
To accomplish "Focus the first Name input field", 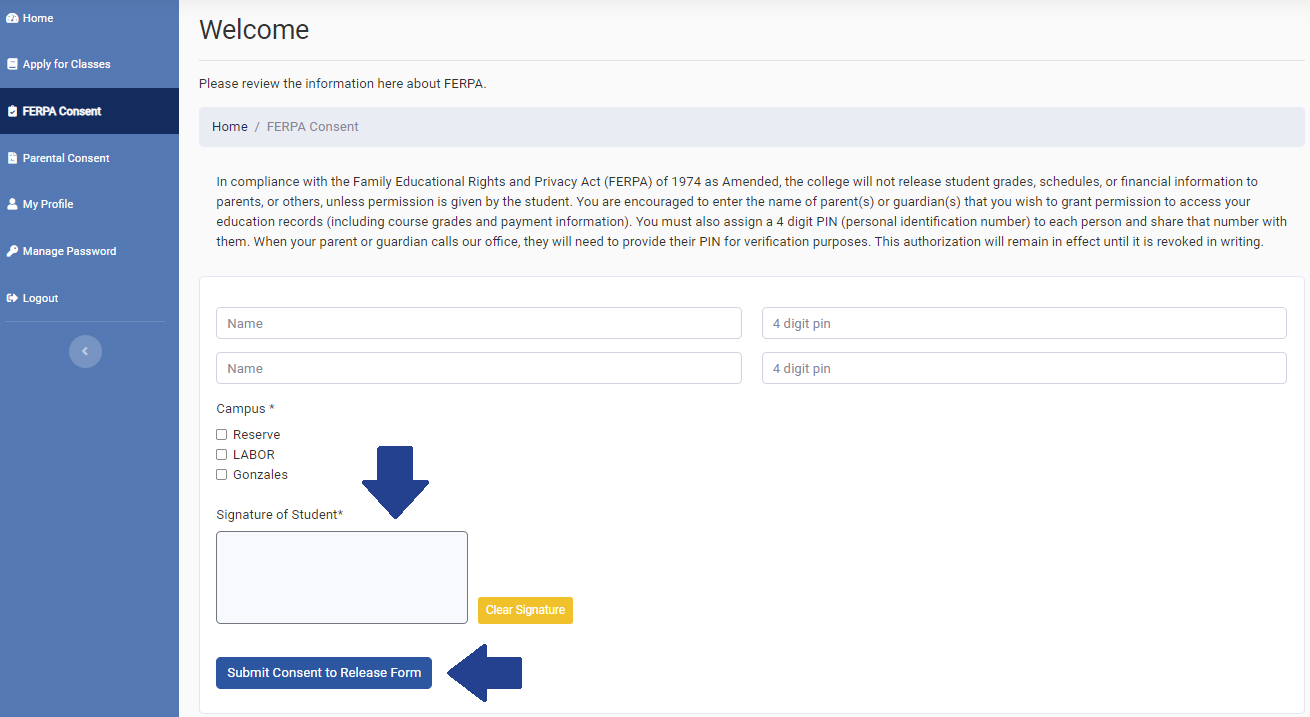I will (479, 323).
